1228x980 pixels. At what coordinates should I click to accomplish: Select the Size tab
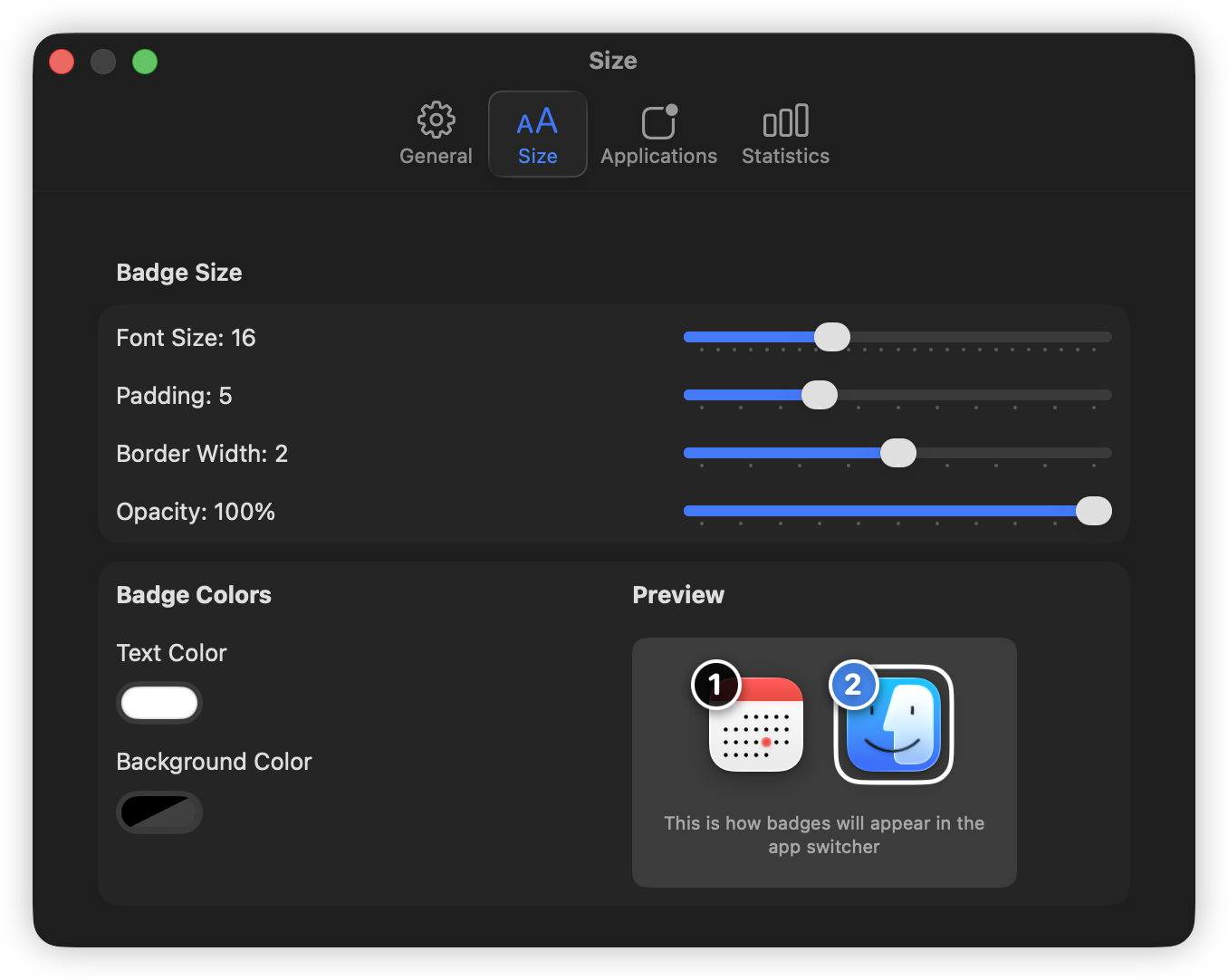point(538,134)
